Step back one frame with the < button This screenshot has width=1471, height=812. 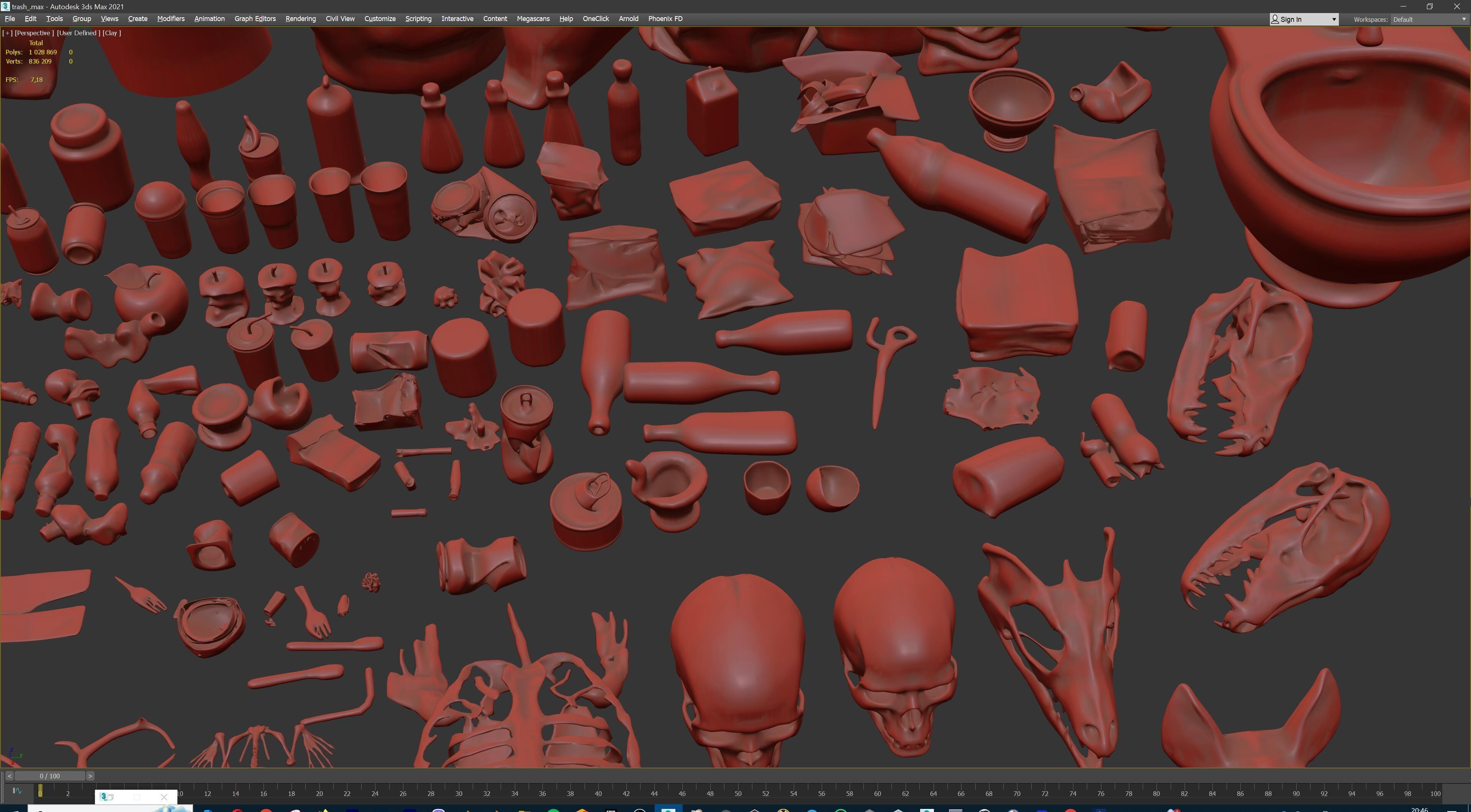point(9,776)
